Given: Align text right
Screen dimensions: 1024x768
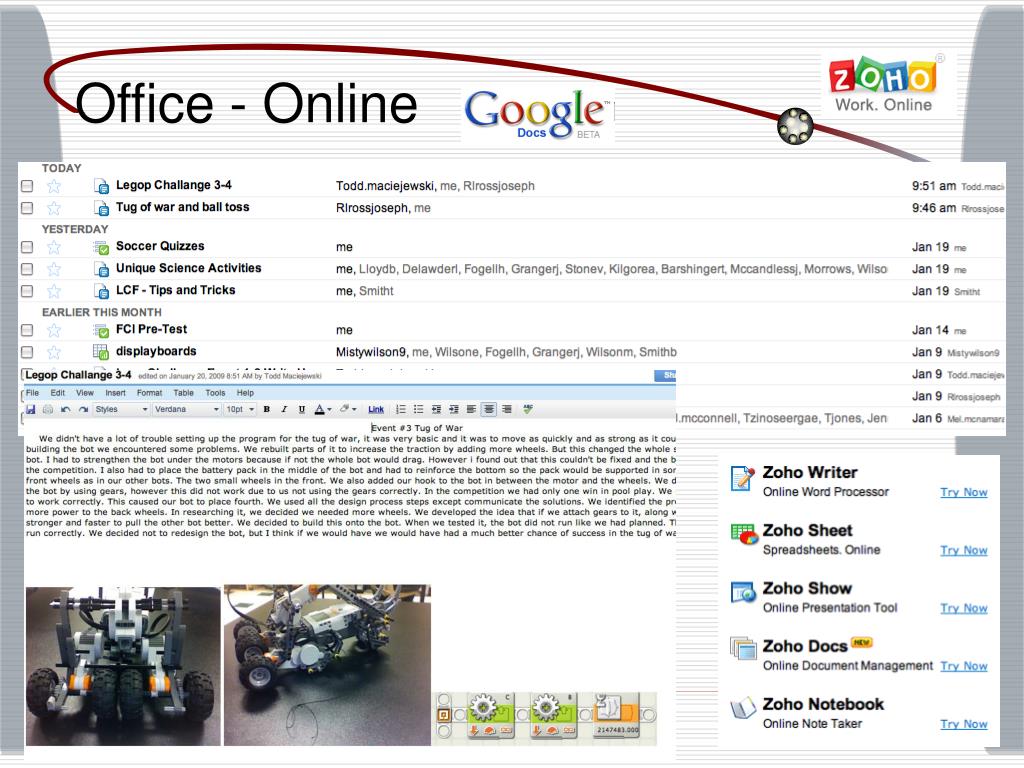Looking at the screenshot, I should point(507,409).
